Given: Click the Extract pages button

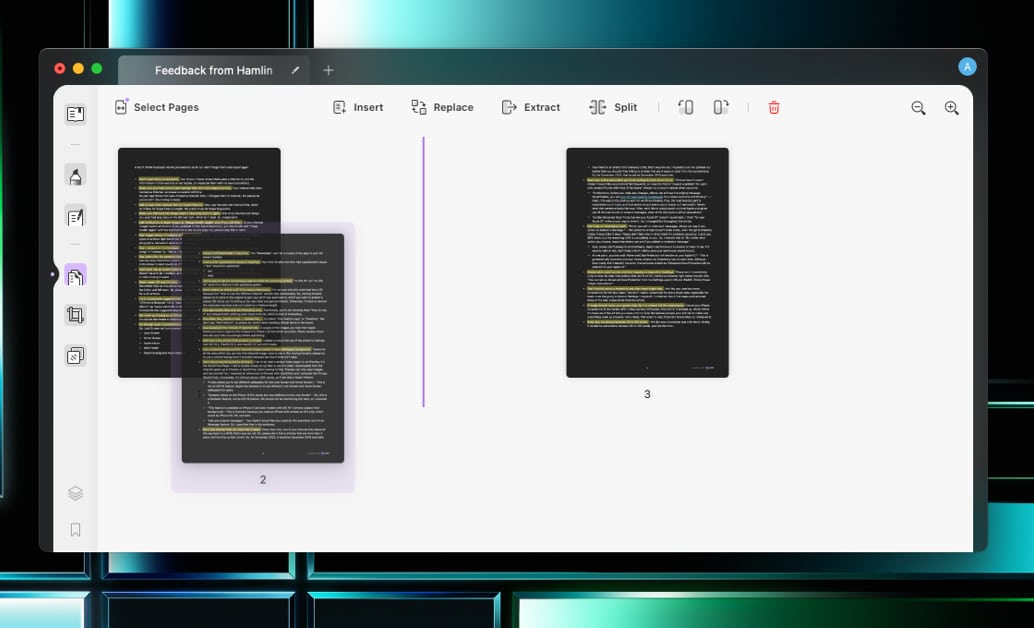Looking at the screenshot, I should (x=531, y=107).
